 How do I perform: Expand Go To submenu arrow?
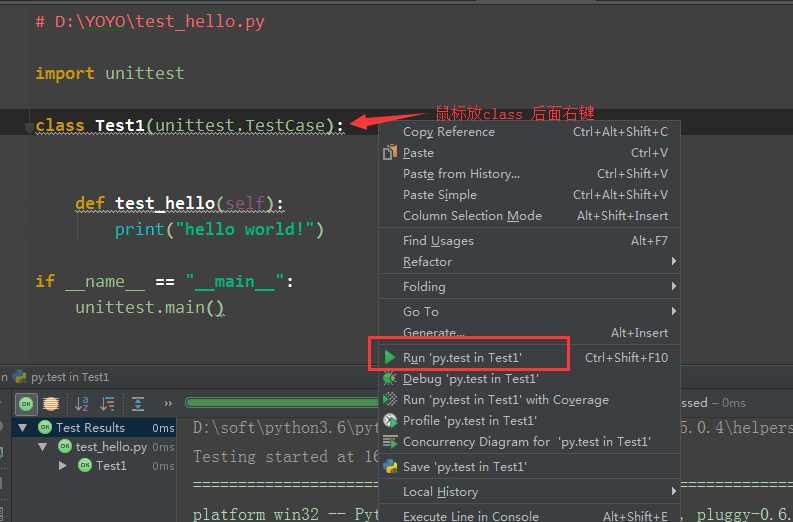tap(674, 311)
